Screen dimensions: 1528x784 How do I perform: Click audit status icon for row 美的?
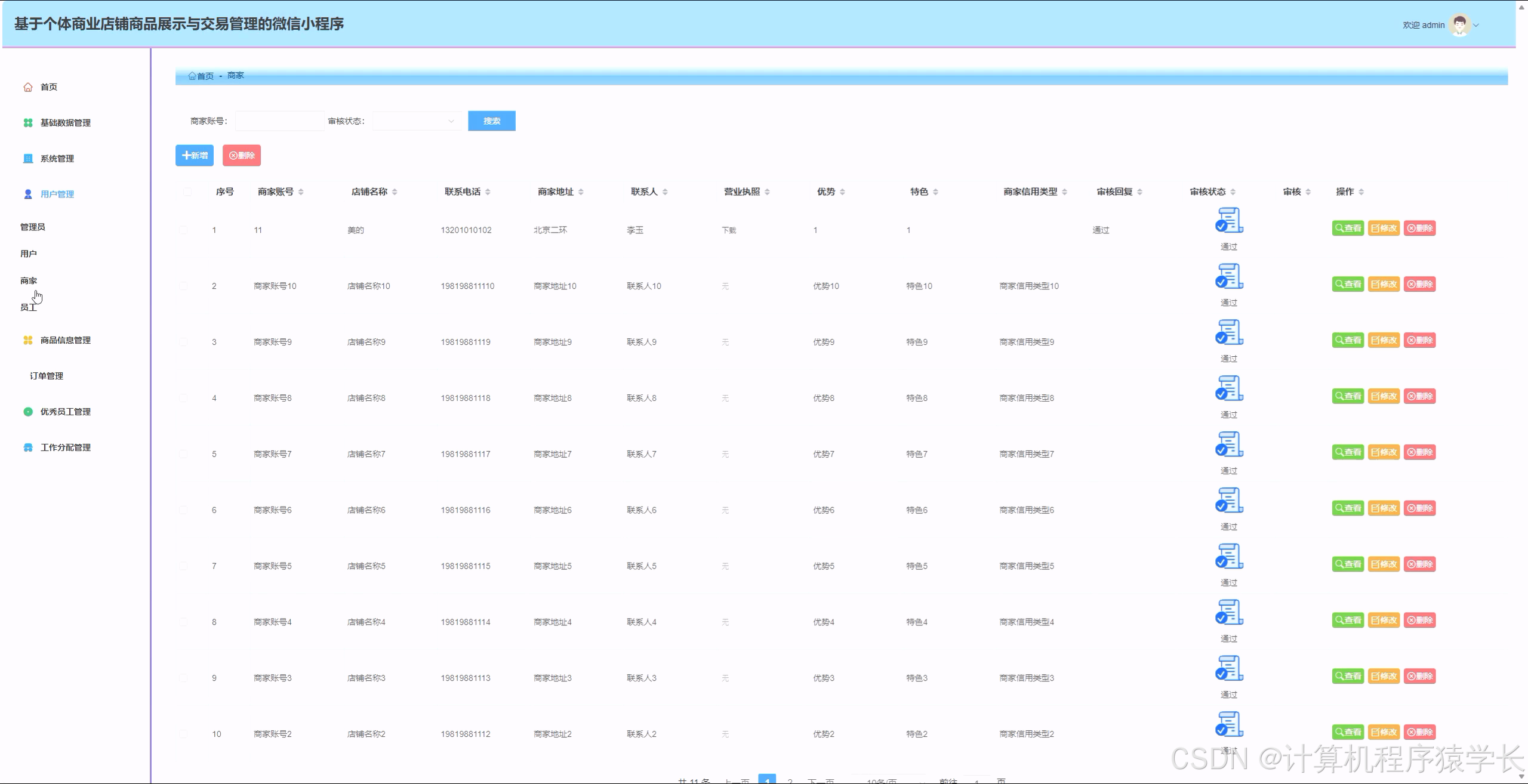pyautogui.click(x=1229, y=220)
